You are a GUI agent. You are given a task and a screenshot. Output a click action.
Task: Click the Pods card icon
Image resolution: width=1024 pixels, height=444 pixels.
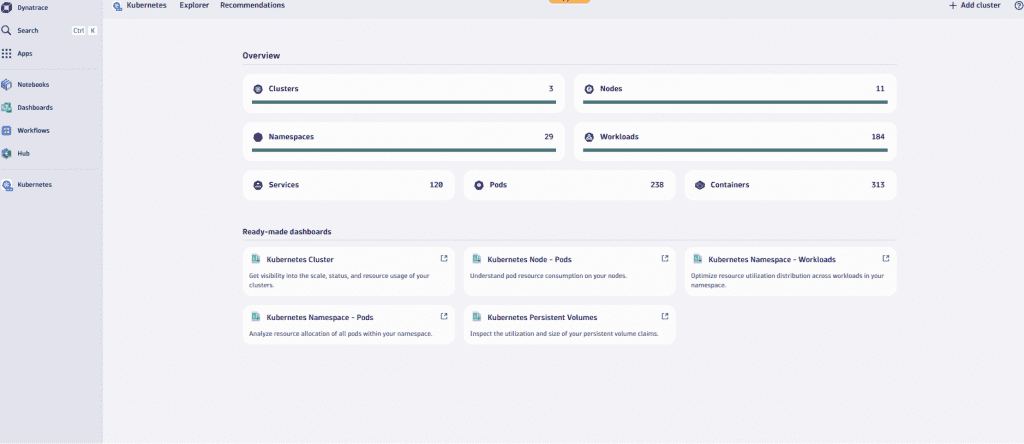pyautogui.click(x=479, y=185)
